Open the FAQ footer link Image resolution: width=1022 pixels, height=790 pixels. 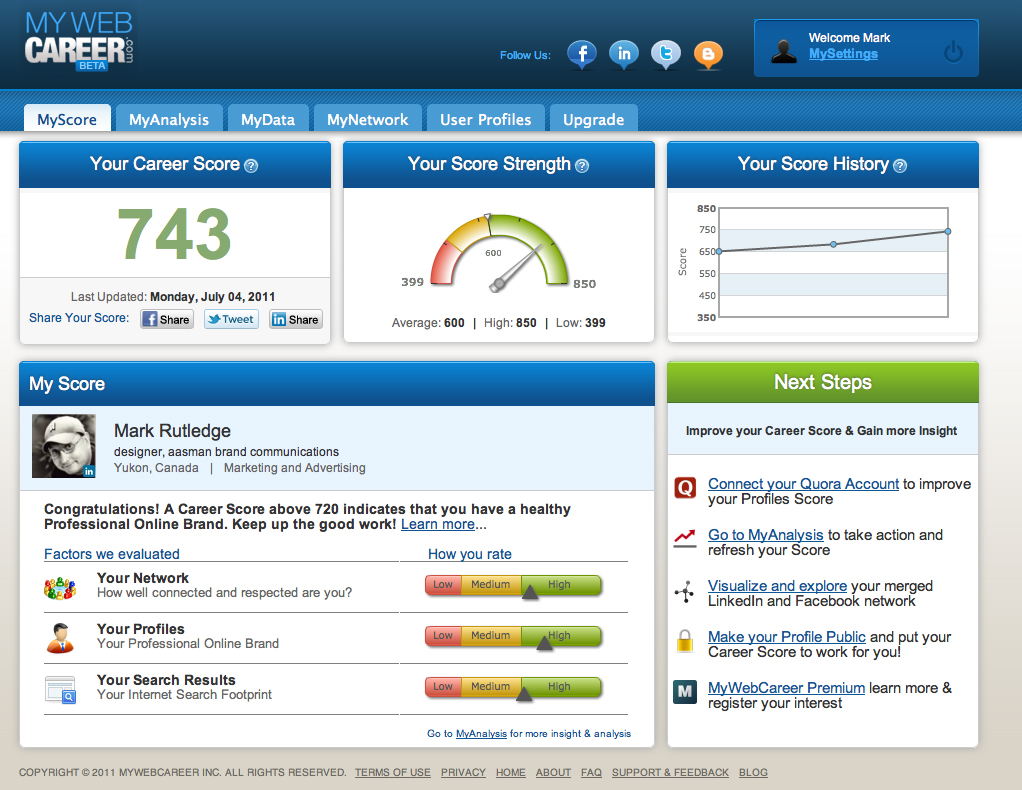pyautogui.click(x=591, y=772)
